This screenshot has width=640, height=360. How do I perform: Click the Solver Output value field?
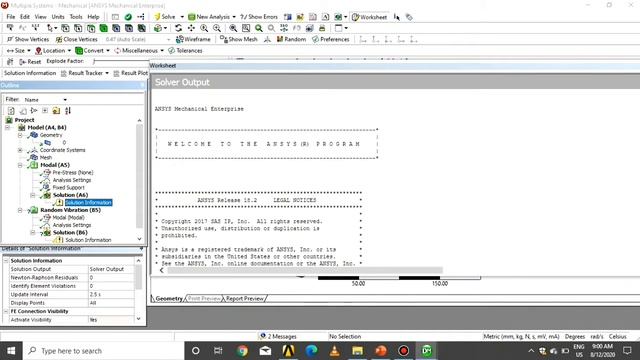(111, 269)
